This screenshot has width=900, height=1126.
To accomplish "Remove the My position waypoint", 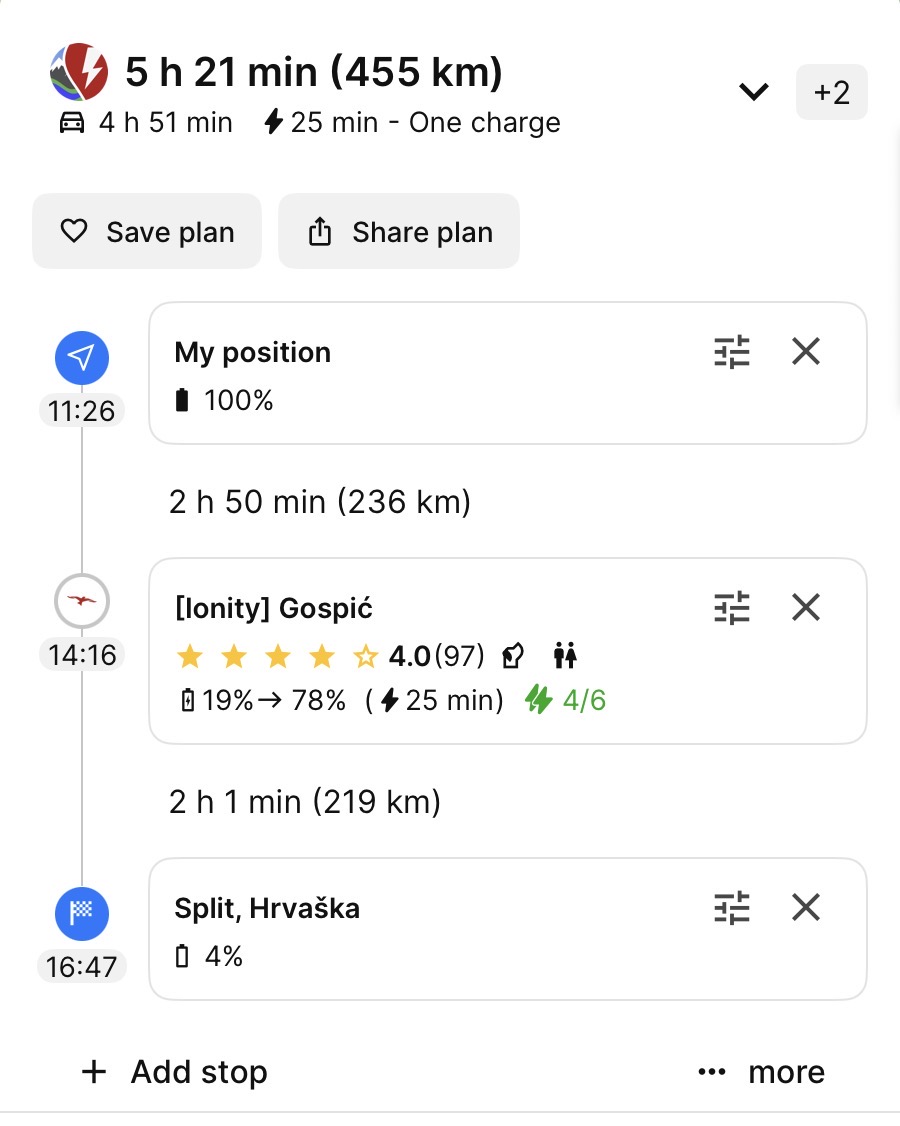I will tap(806, 352).
